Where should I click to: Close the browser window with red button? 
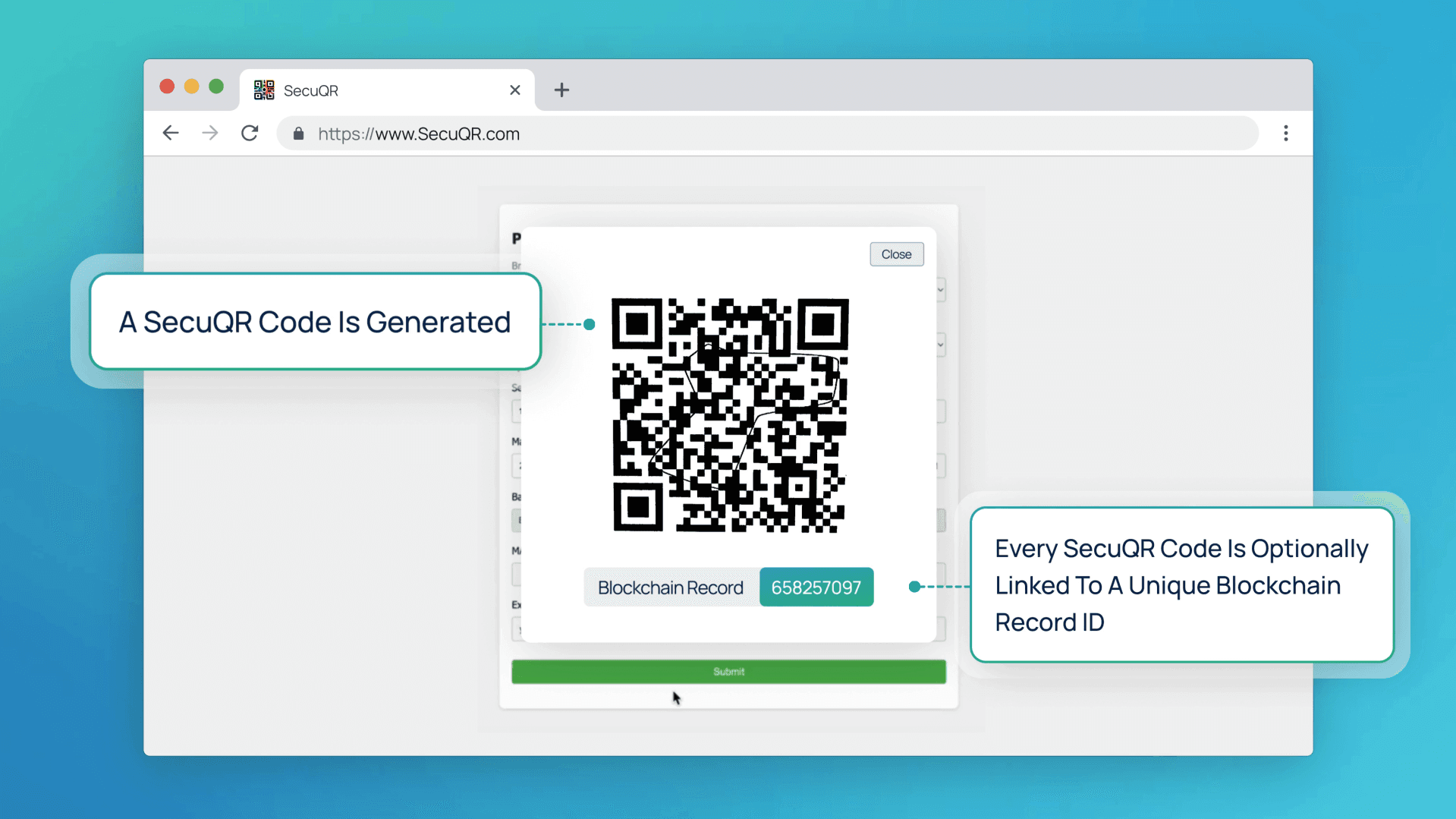[168, 87]
